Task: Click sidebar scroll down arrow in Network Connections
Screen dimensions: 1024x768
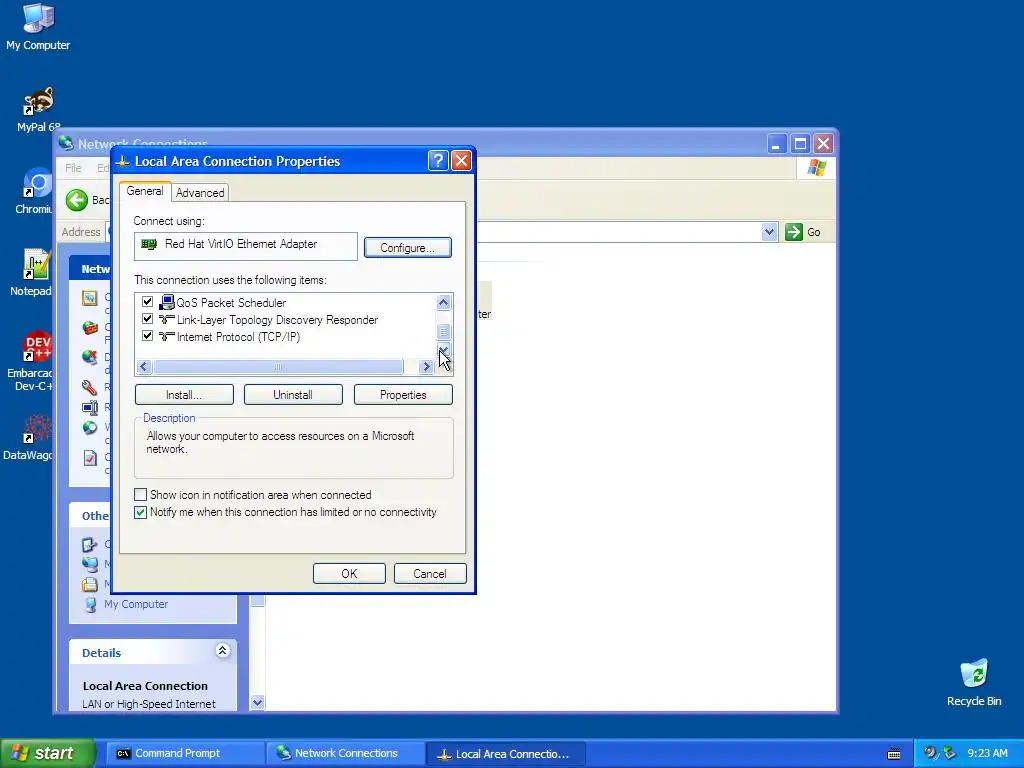Action: (x=257, y=703)
